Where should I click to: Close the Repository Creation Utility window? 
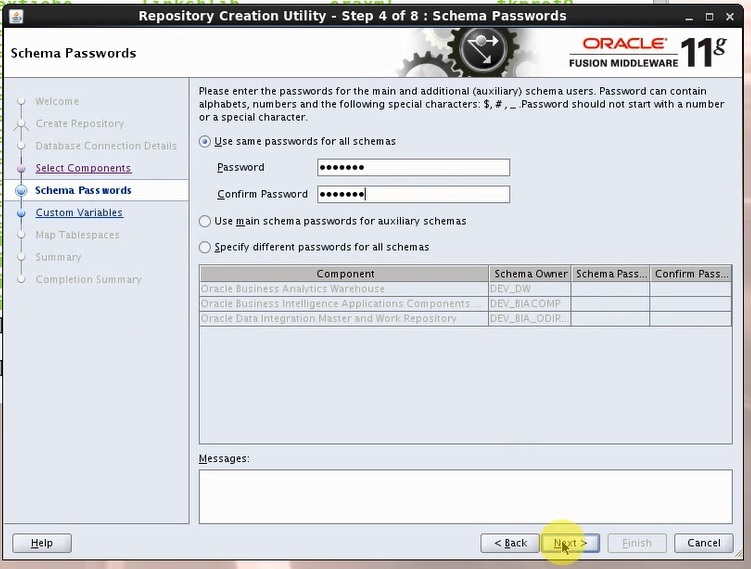click(730, 17)
